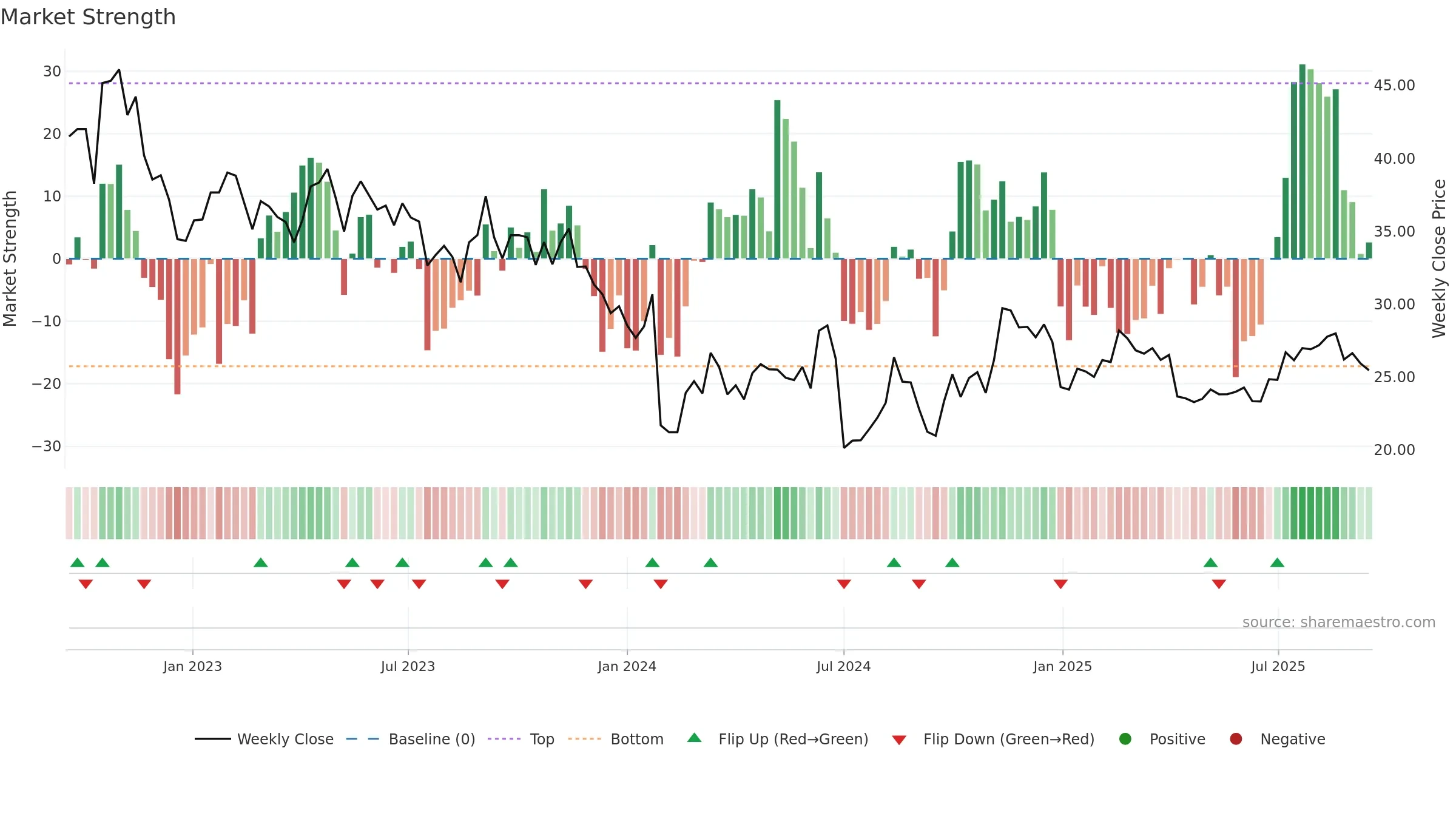Viewport: 1456px width, 819px height.
Task: Select the red flip-down marker at Jul 2024
Action: pos(844,584)
